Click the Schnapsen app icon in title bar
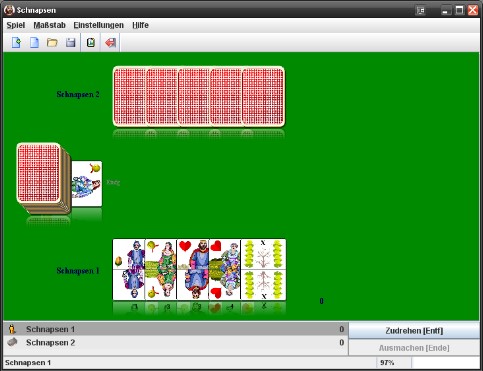The width and height of the screenshot is (483, 371). click(x=9, y=10)
